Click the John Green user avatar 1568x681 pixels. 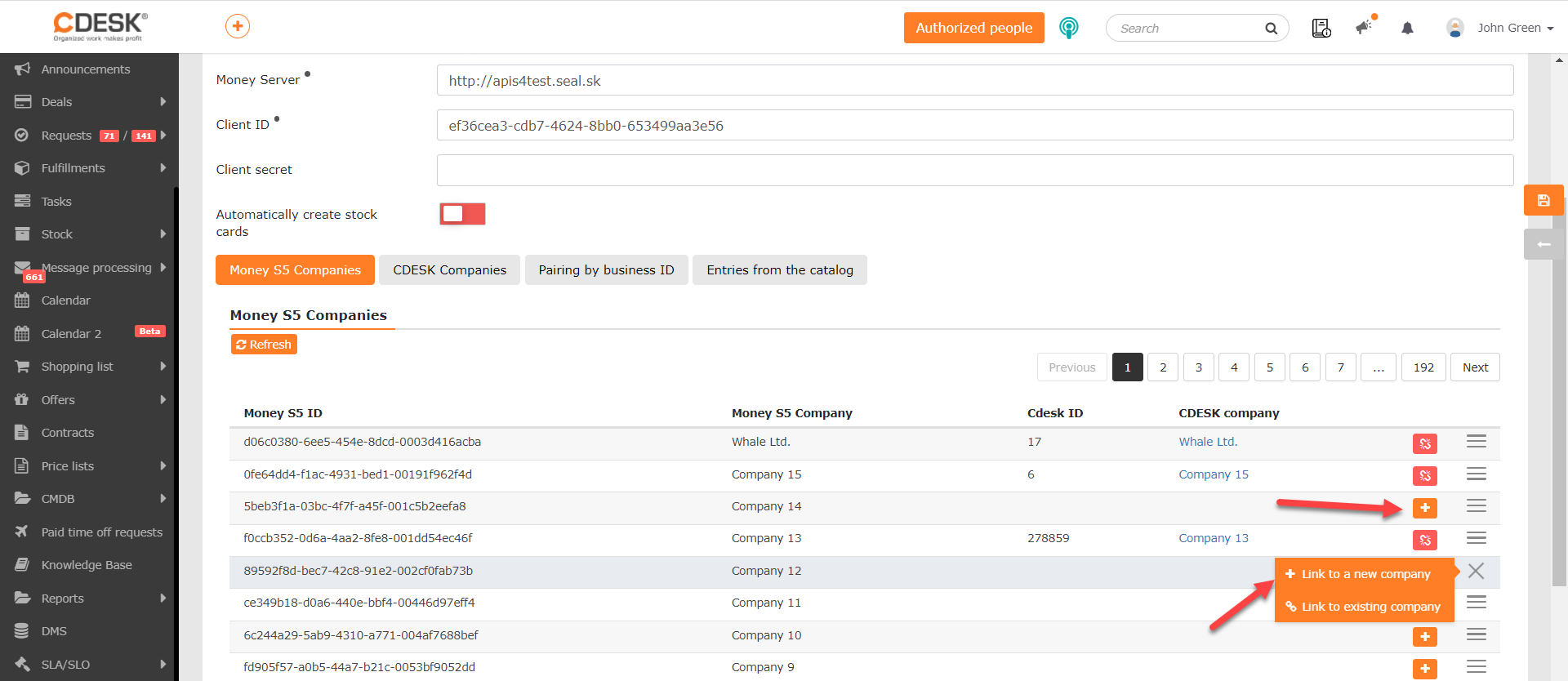[x=1455, y=28]
